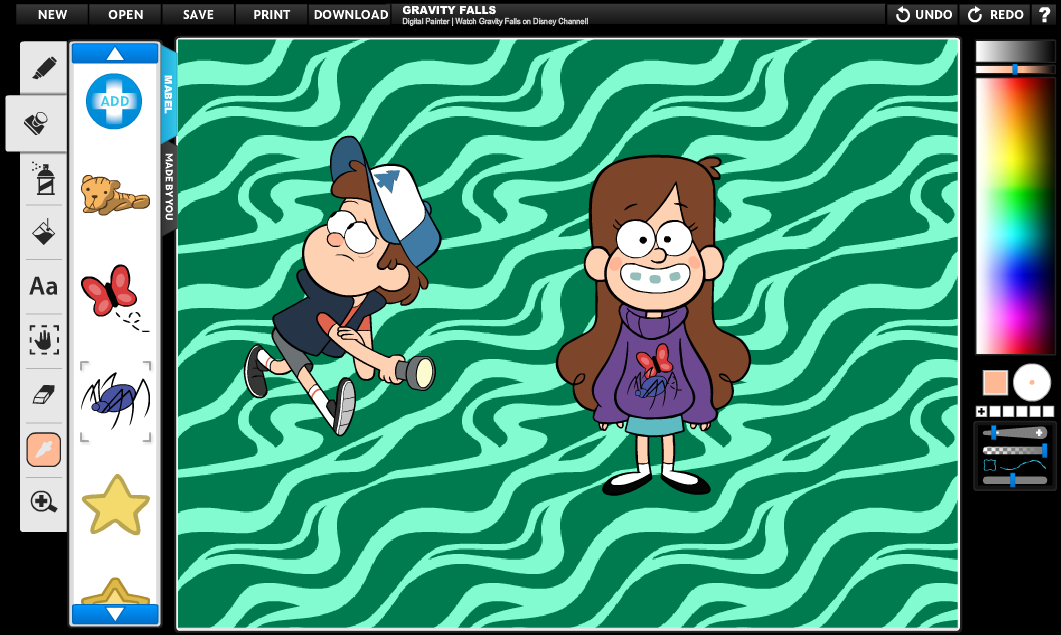This screenshot has width=1061, height=635.
Task: Undo the last action
Action: coord(924,14)
